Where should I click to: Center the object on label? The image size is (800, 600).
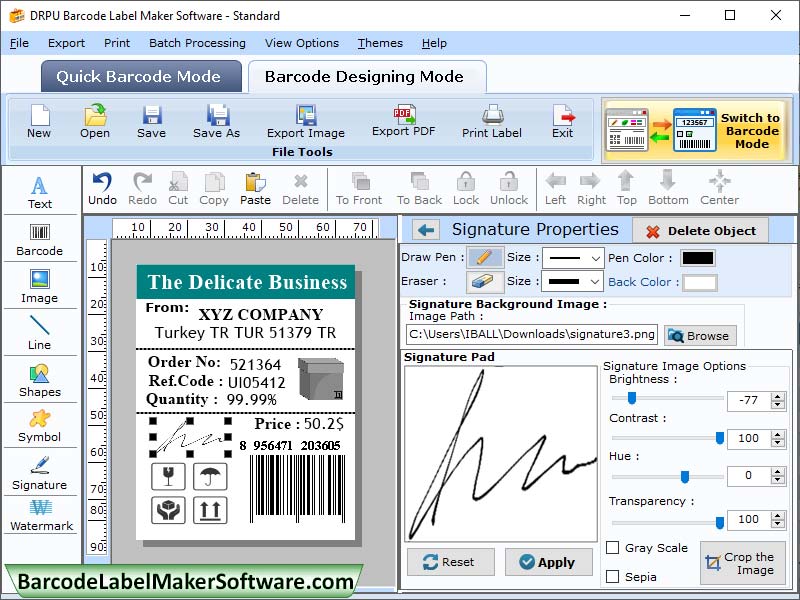pos(719,189)
